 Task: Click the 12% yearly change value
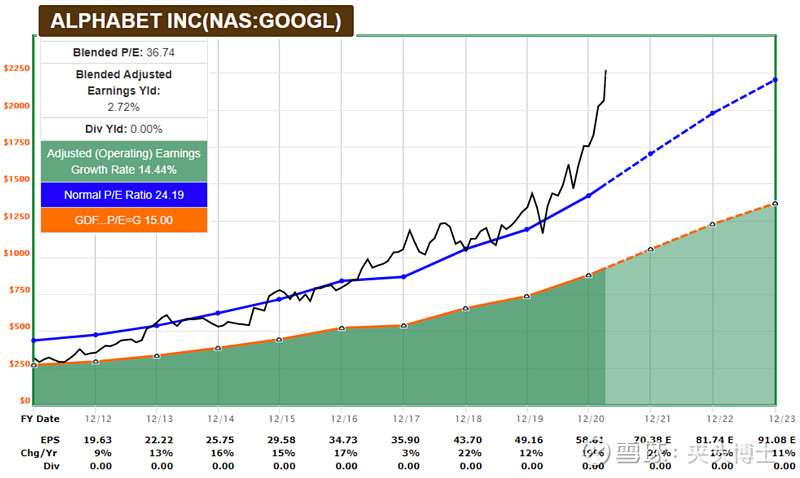532,453
